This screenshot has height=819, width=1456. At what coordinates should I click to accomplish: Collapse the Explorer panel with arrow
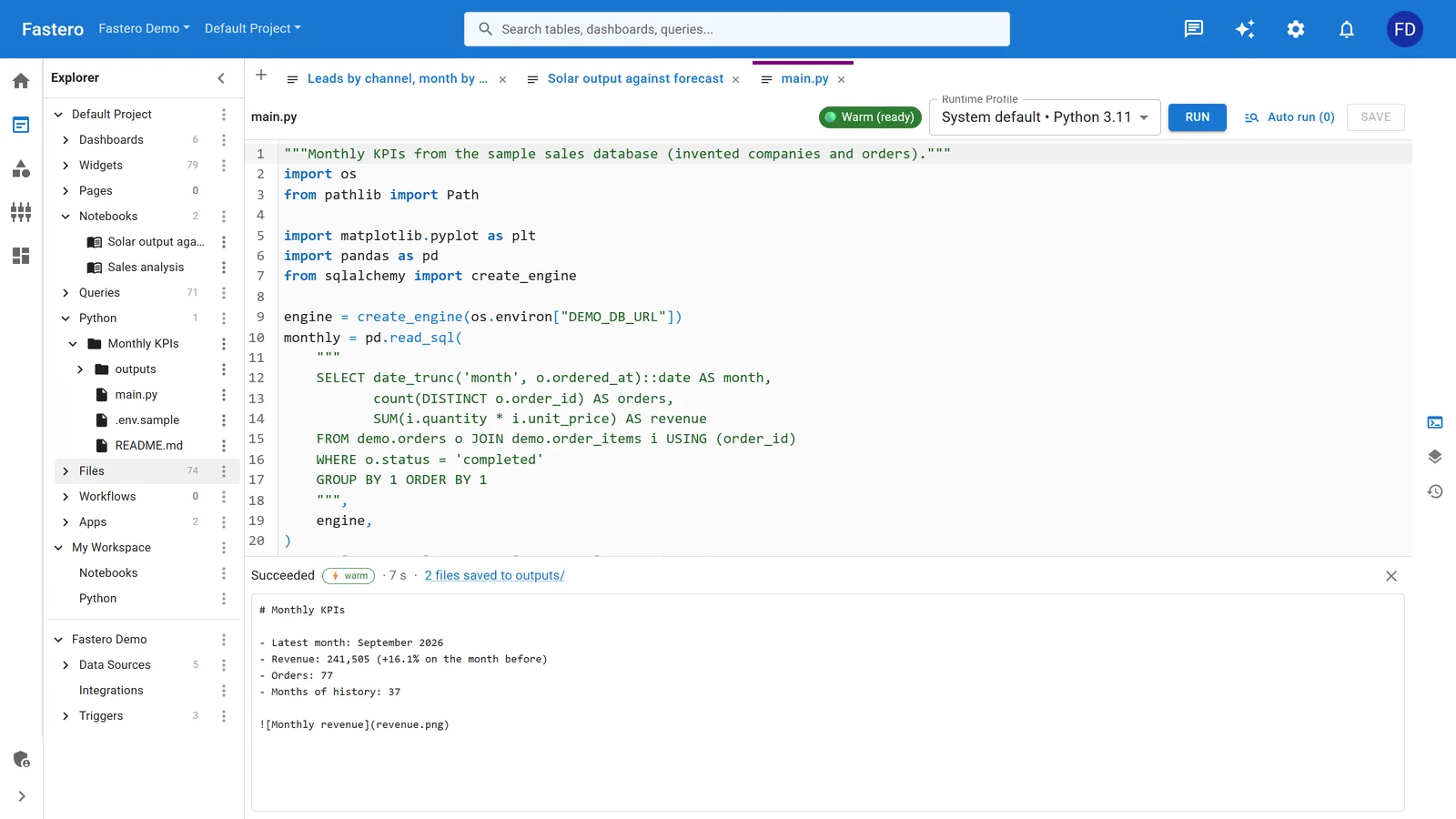221,78
